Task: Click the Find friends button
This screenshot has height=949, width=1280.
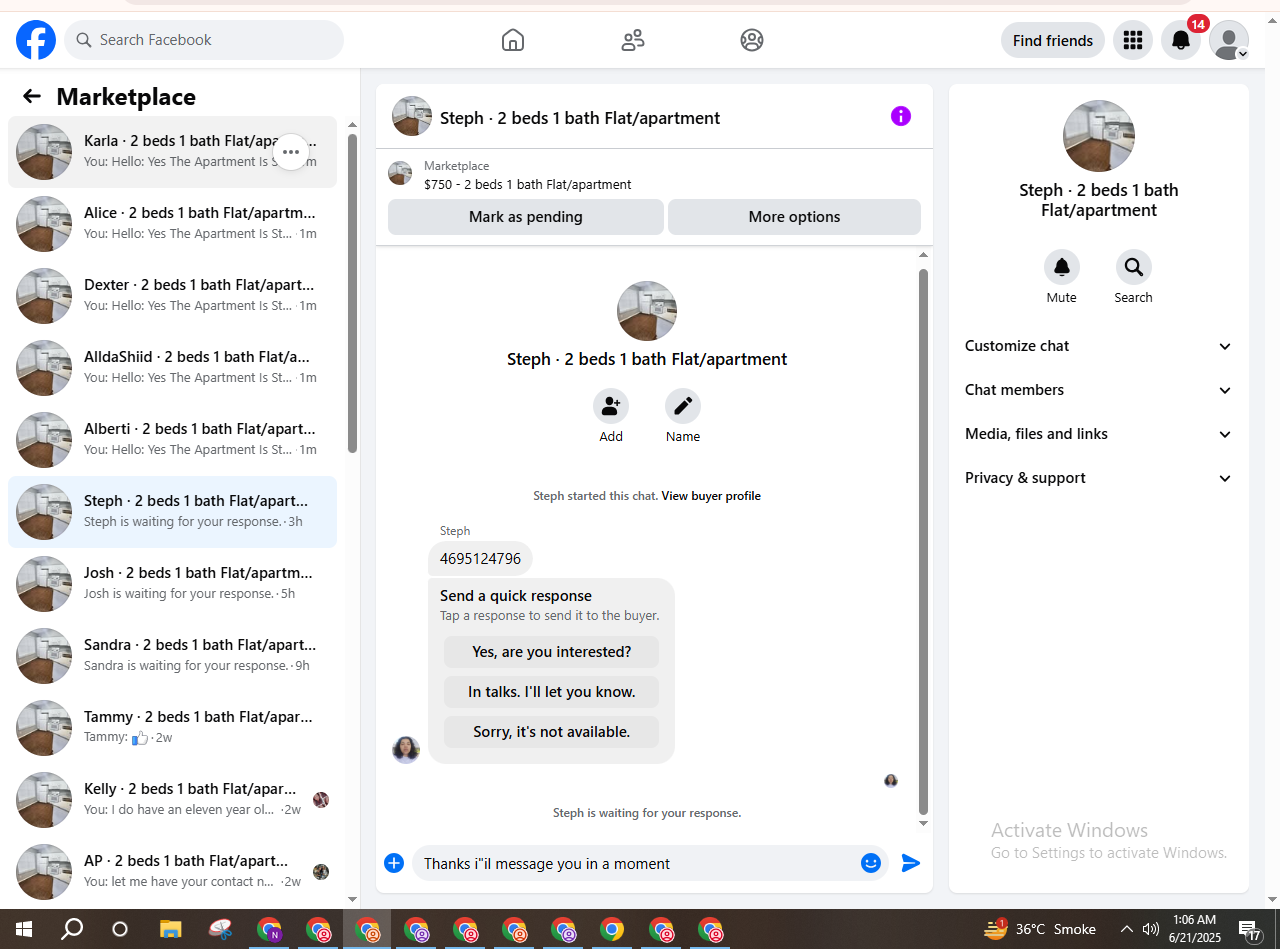Action: coord(1053,40)
